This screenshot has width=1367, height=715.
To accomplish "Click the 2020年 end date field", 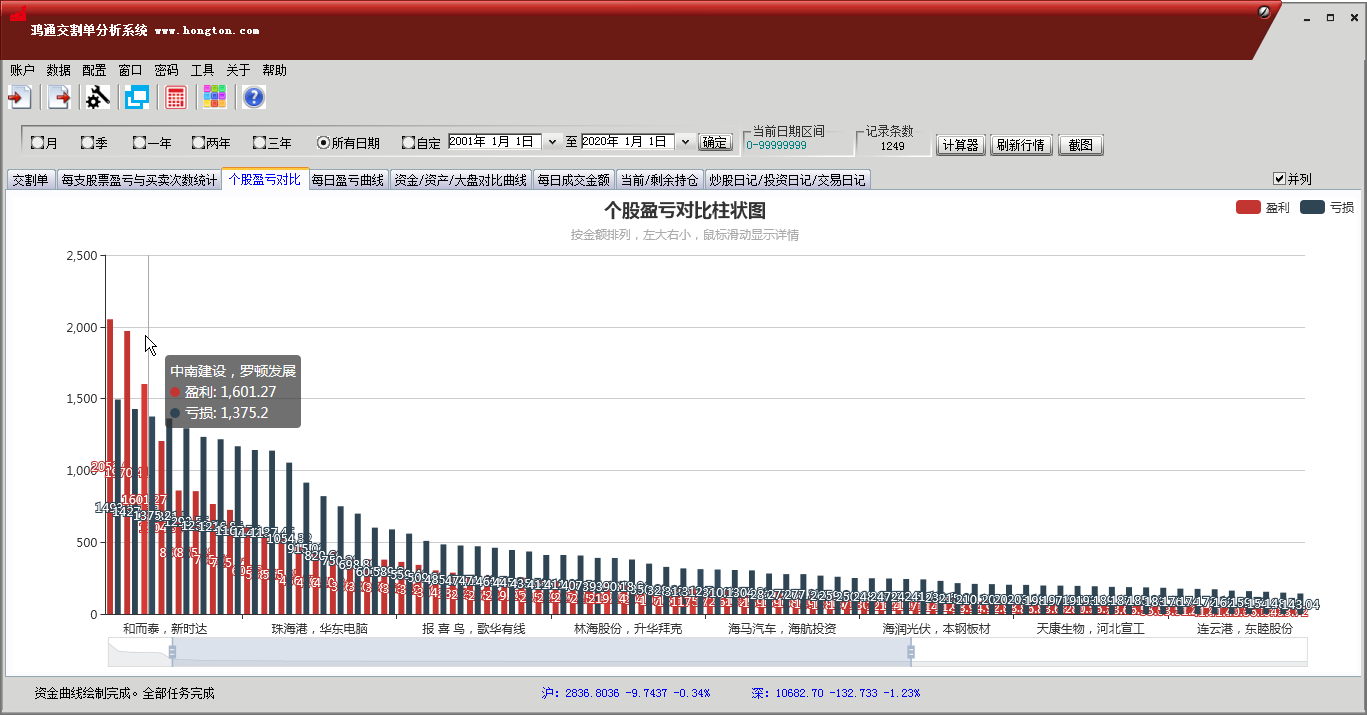I will point(629,142).
